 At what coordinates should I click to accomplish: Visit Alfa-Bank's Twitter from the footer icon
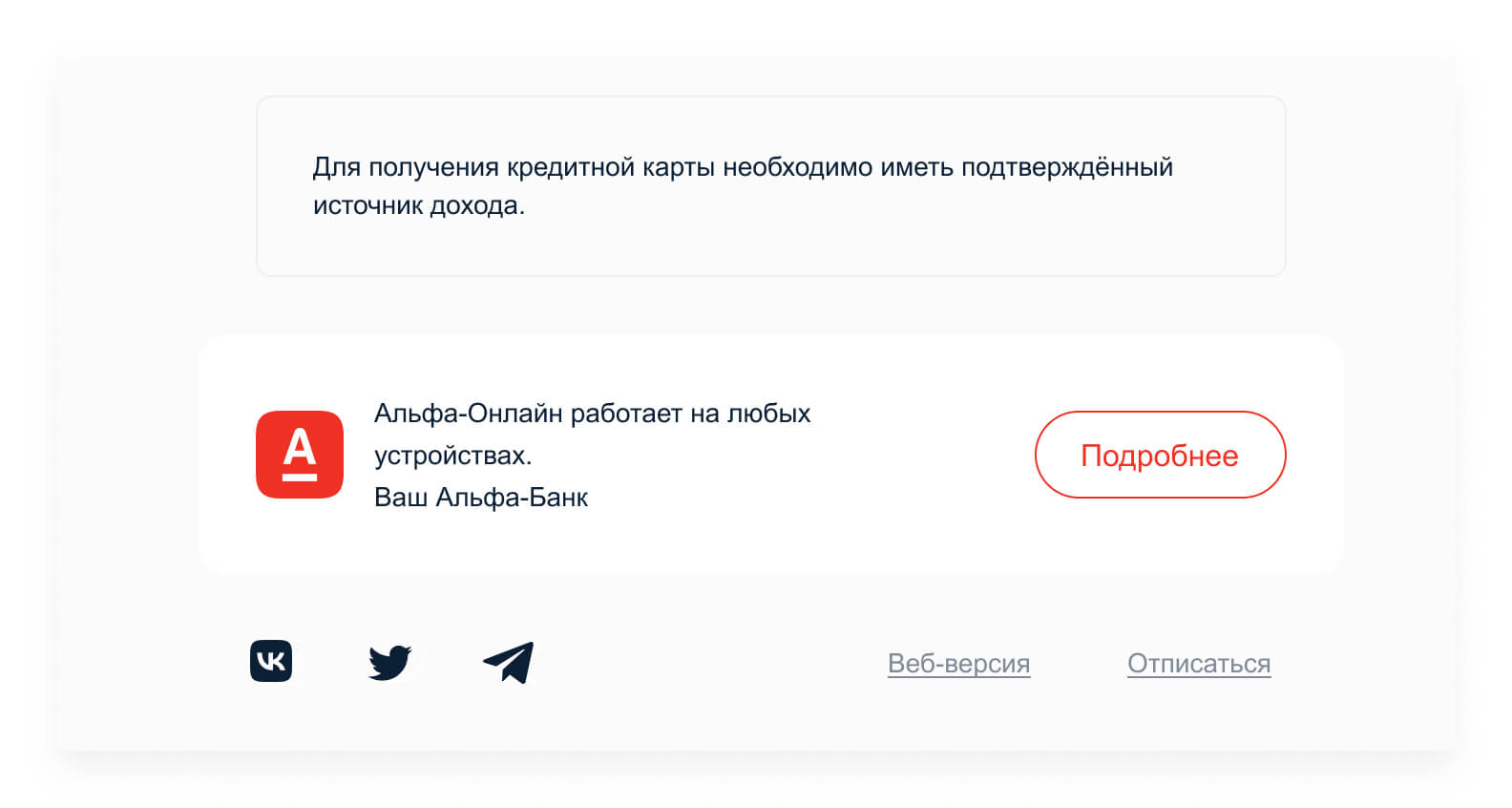tap(389, 662)
